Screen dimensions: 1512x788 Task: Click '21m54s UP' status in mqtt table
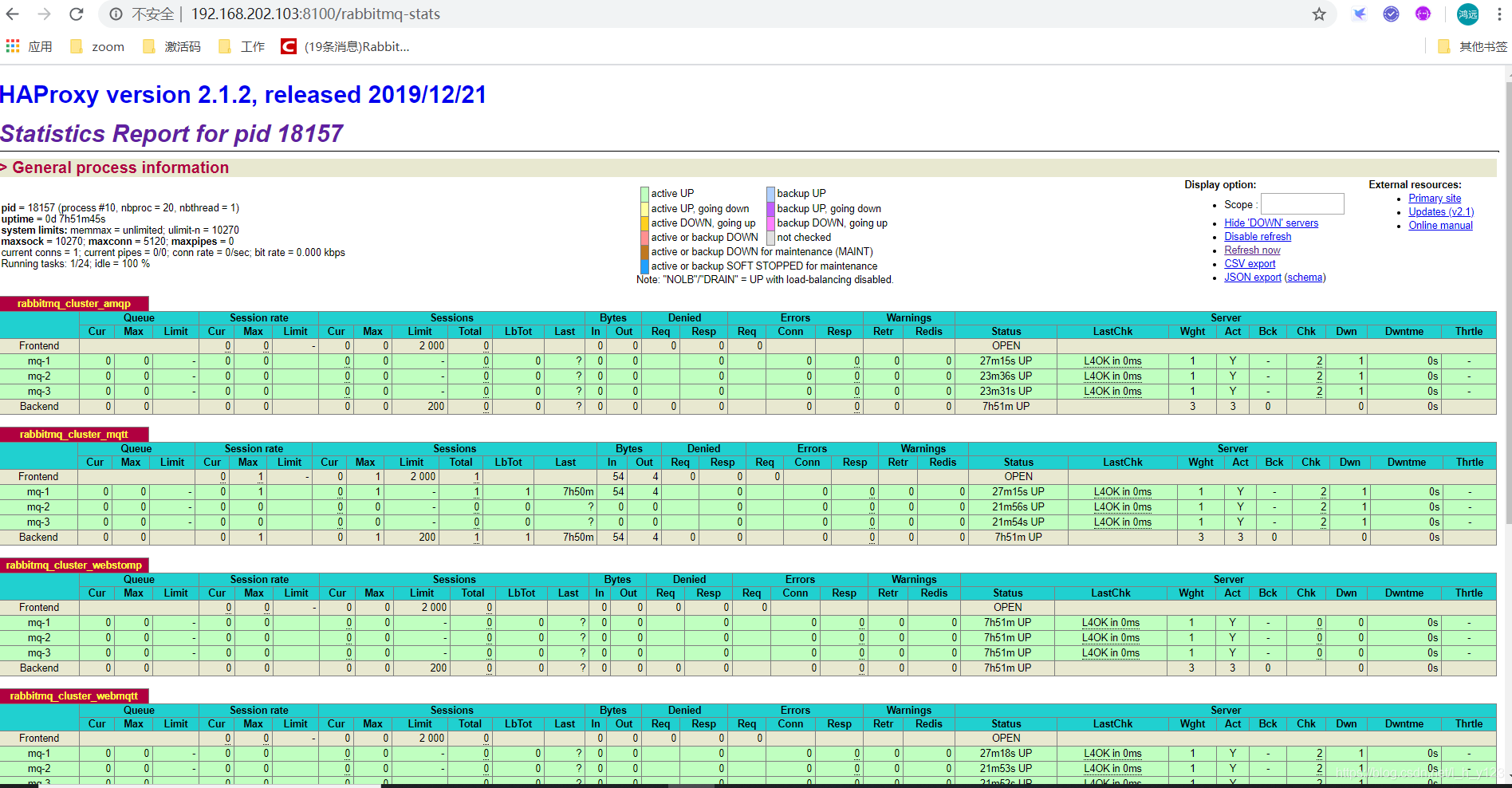[x=1018, y=522]
